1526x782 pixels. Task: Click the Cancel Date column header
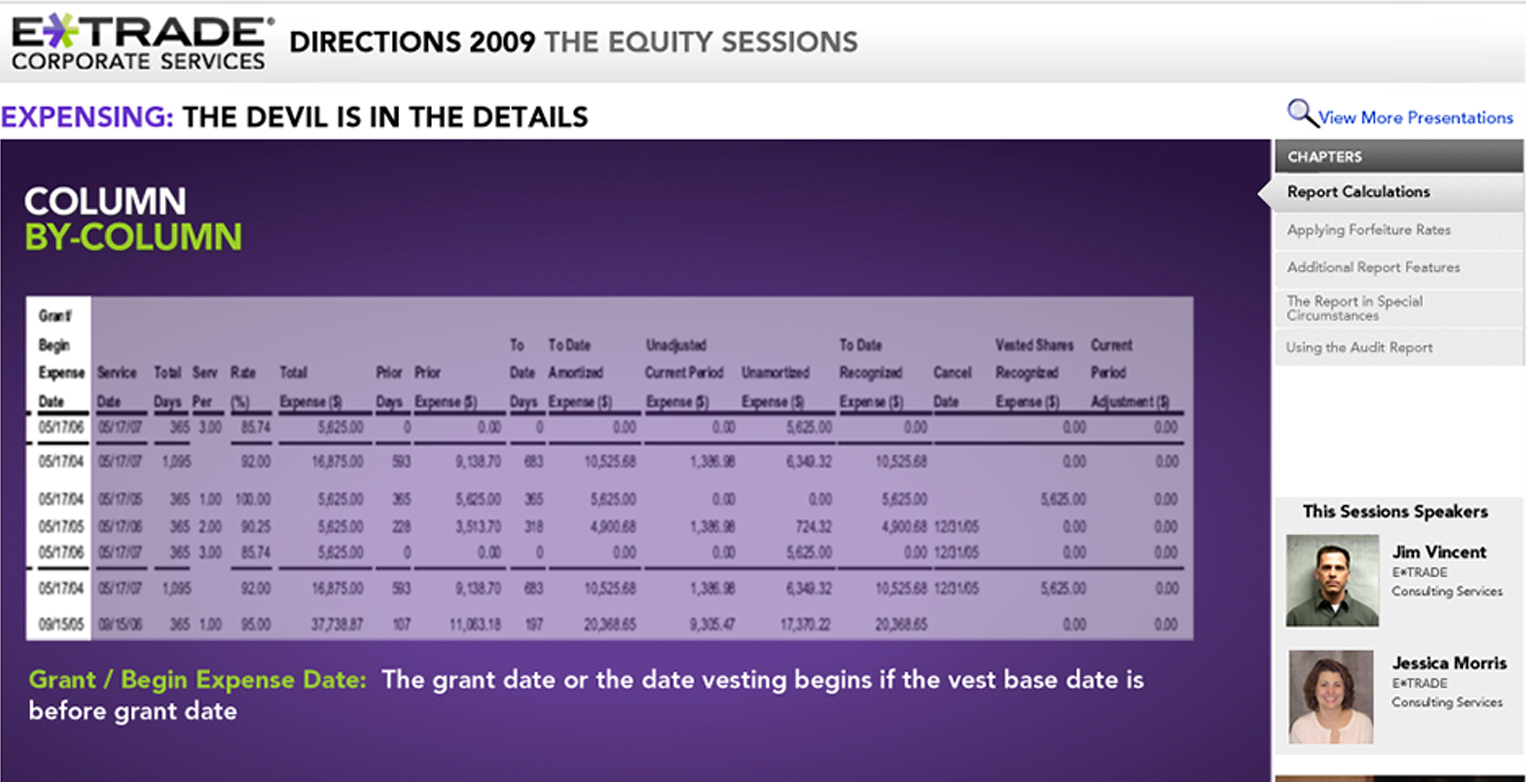952,387
